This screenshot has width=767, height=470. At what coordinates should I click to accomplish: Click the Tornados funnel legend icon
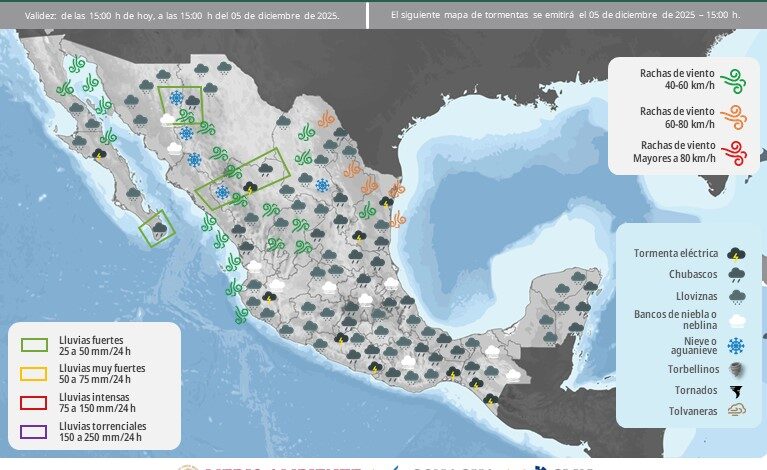736,389
